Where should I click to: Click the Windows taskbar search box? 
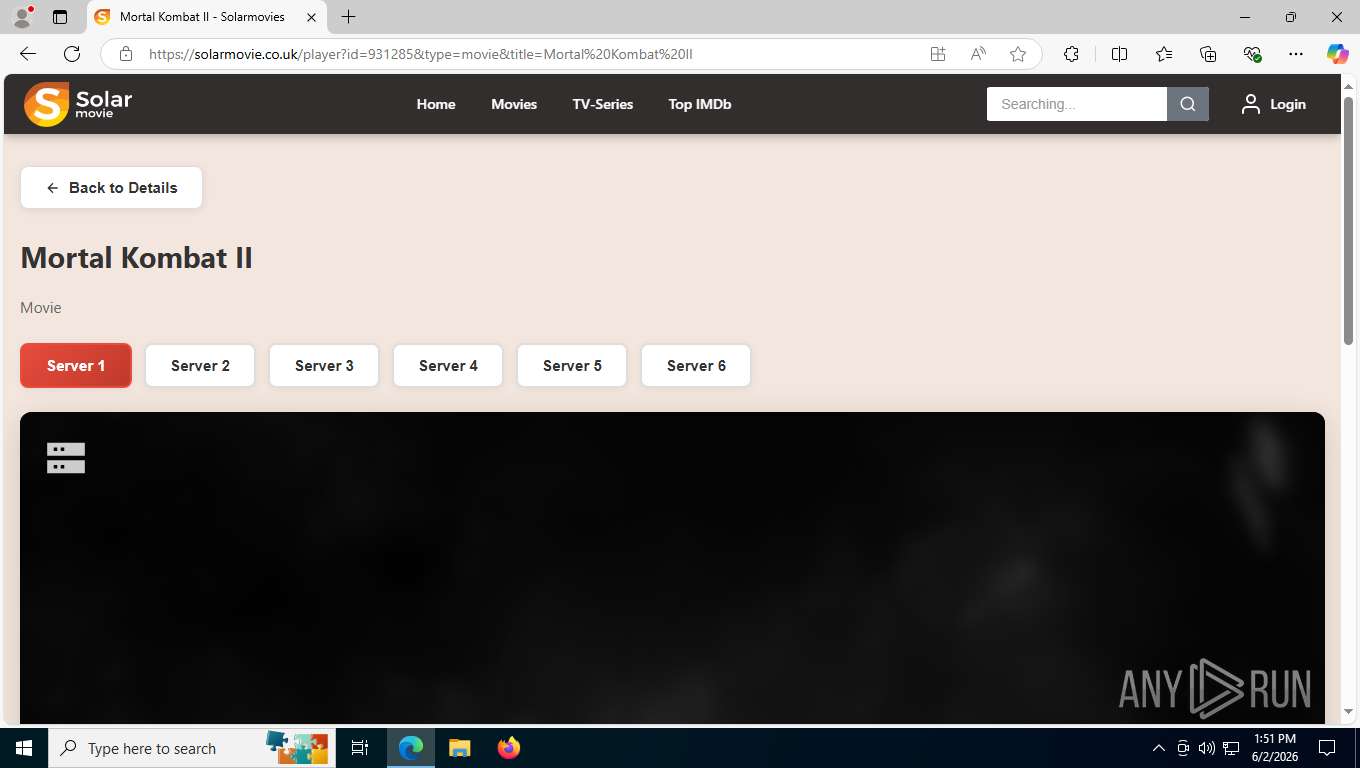190,748
